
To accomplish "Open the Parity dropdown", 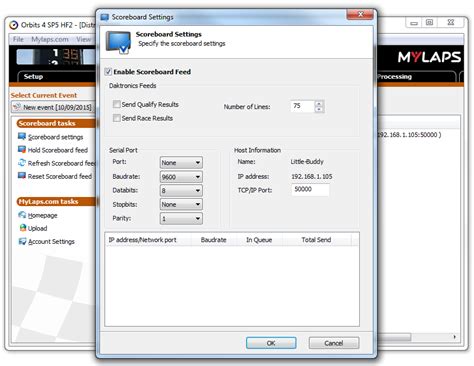I will (181, 218).
